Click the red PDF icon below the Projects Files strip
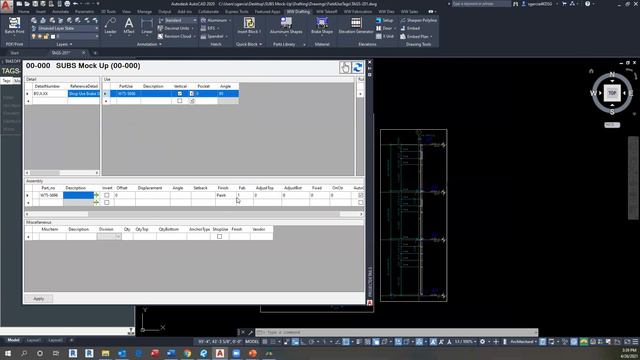640x360 pixels. [369, 303]
